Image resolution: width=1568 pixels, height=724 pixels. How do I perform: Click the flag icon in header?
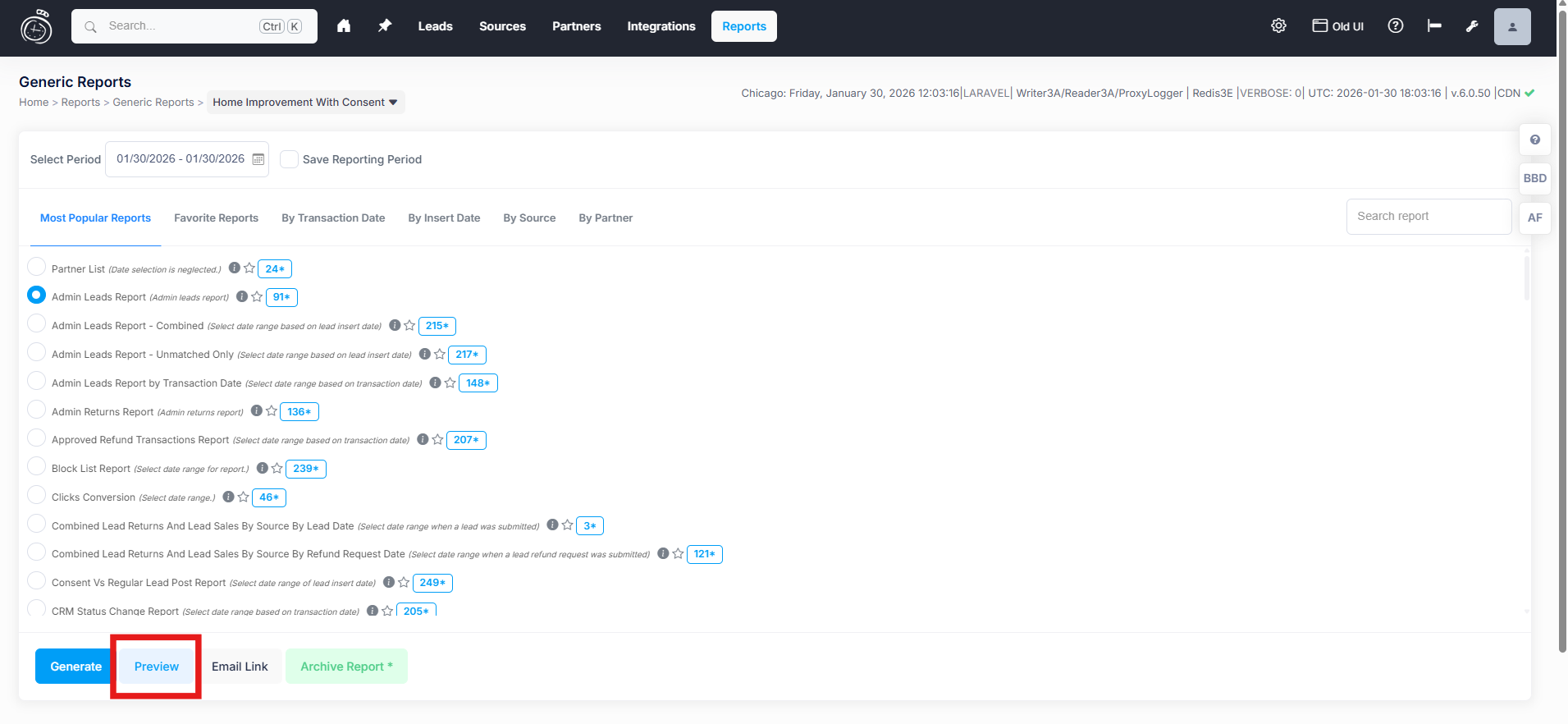click(x=1434, y=26)
